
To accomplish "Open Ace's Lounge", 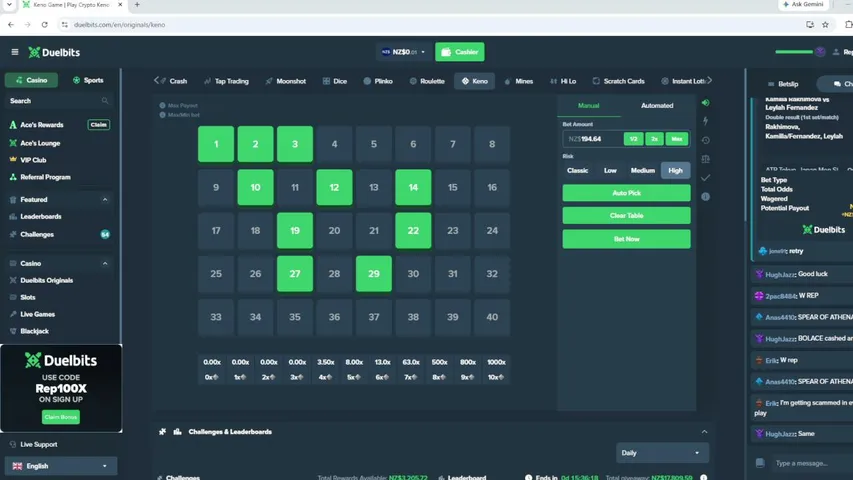I will pyautogui.click(x=40, y=143).
